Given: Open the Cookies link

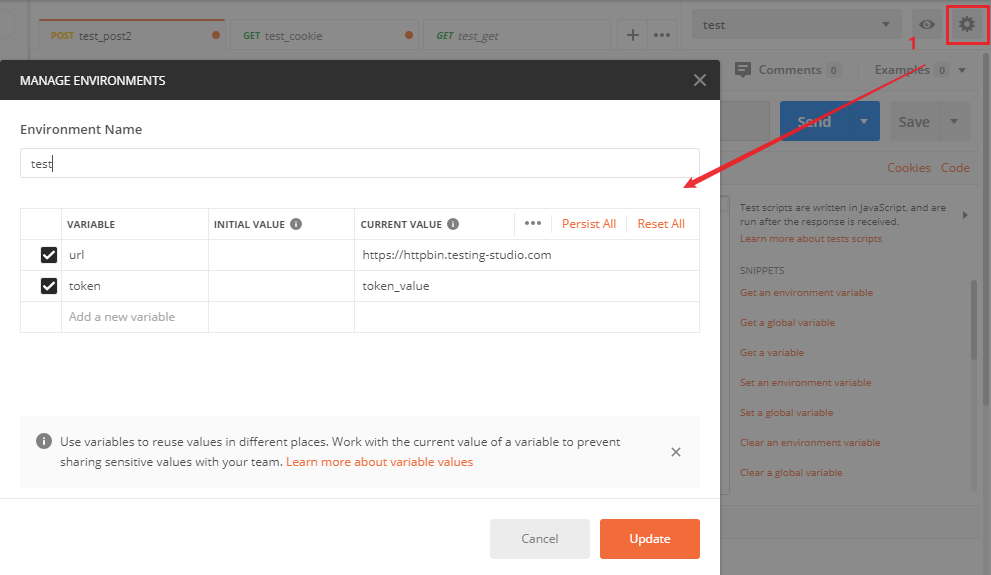Looking at the screenshot, I should [909, 167].
